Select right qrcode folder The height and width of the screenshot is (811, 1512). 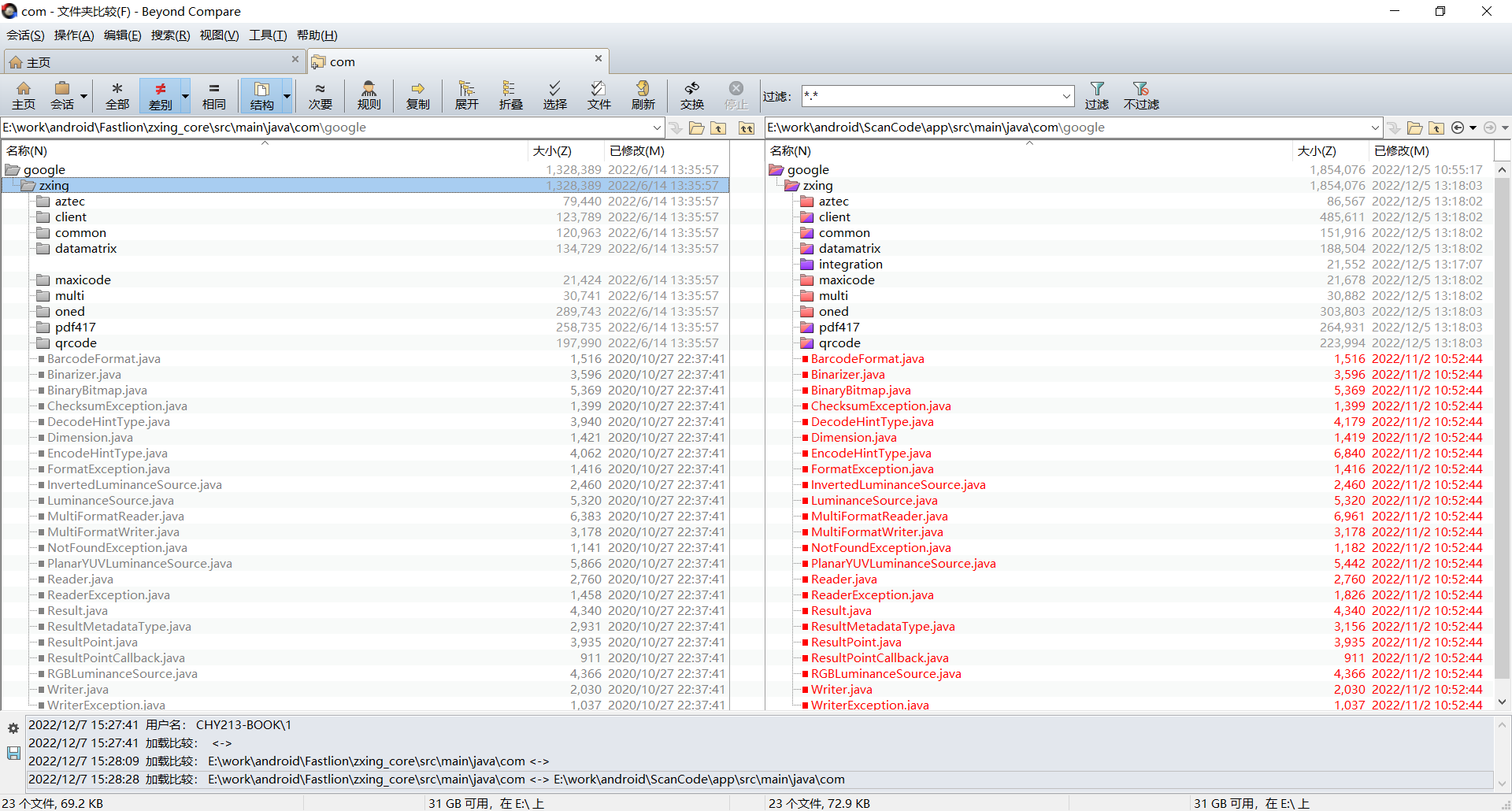tap(839, 343)
